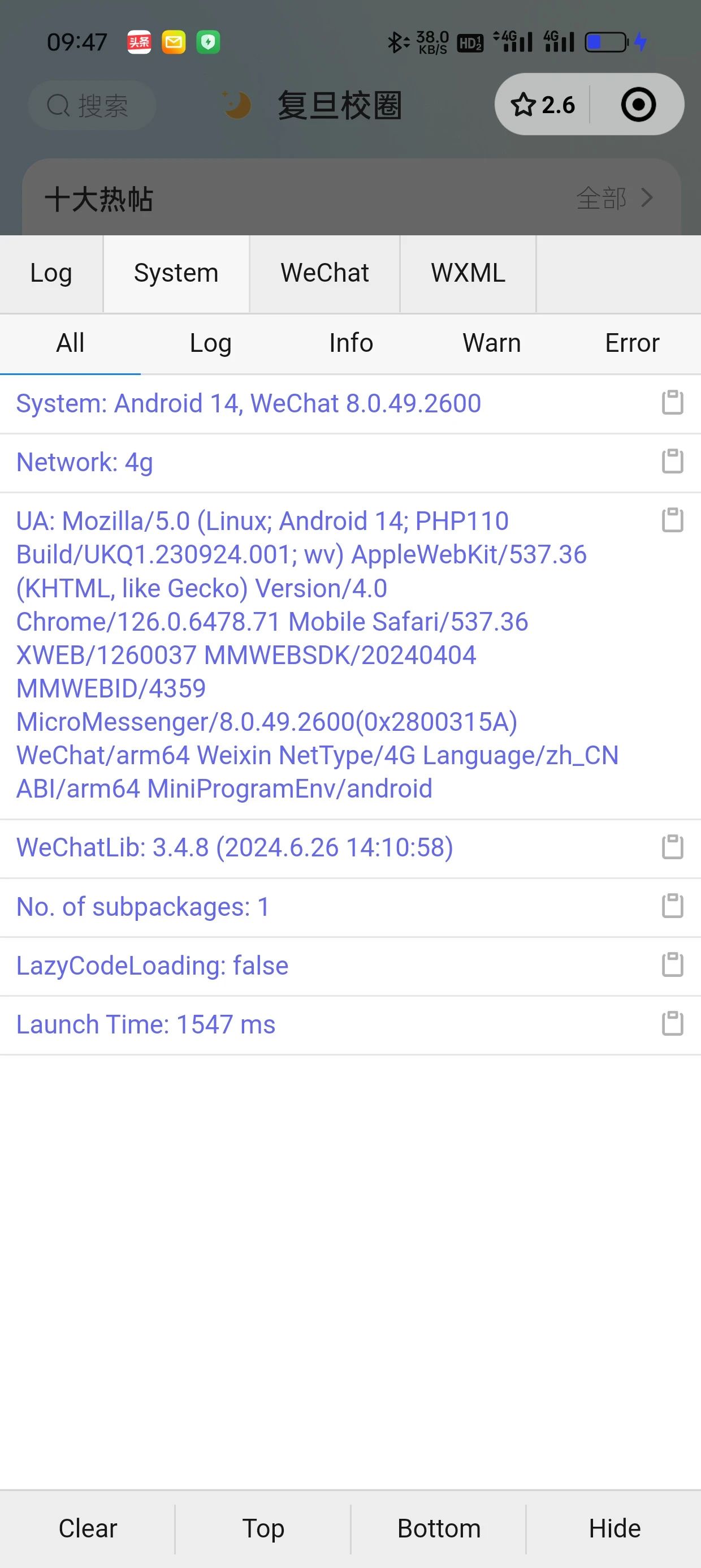Viewport: 701px width, 1568px height.
Task: Copy the LazyCodeLoading false entry
Action: pyautogui.click(x=672, y=965)
